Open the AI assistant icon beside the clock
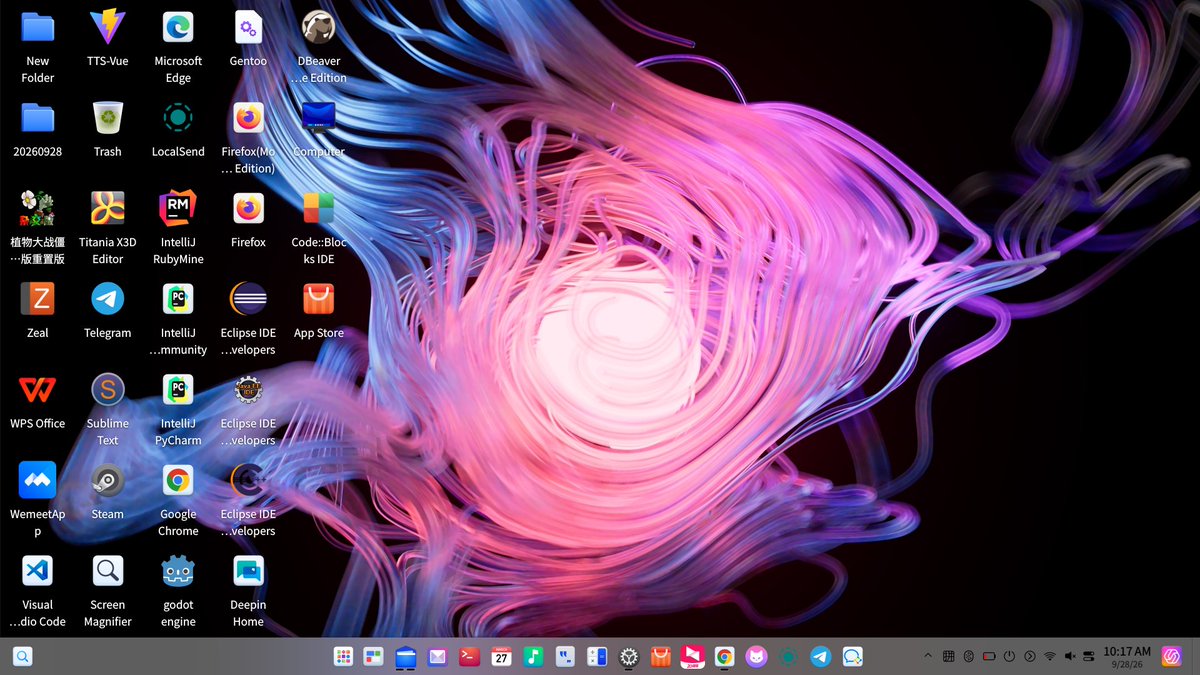1200x675 pixels. (x=1171, y=657)
